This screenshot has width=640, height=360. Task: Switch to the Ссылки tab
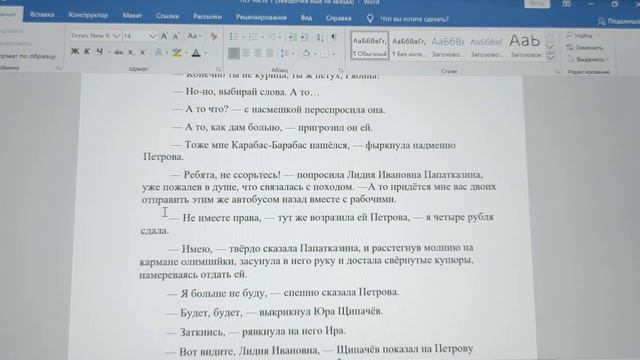[x=167, y=16]
